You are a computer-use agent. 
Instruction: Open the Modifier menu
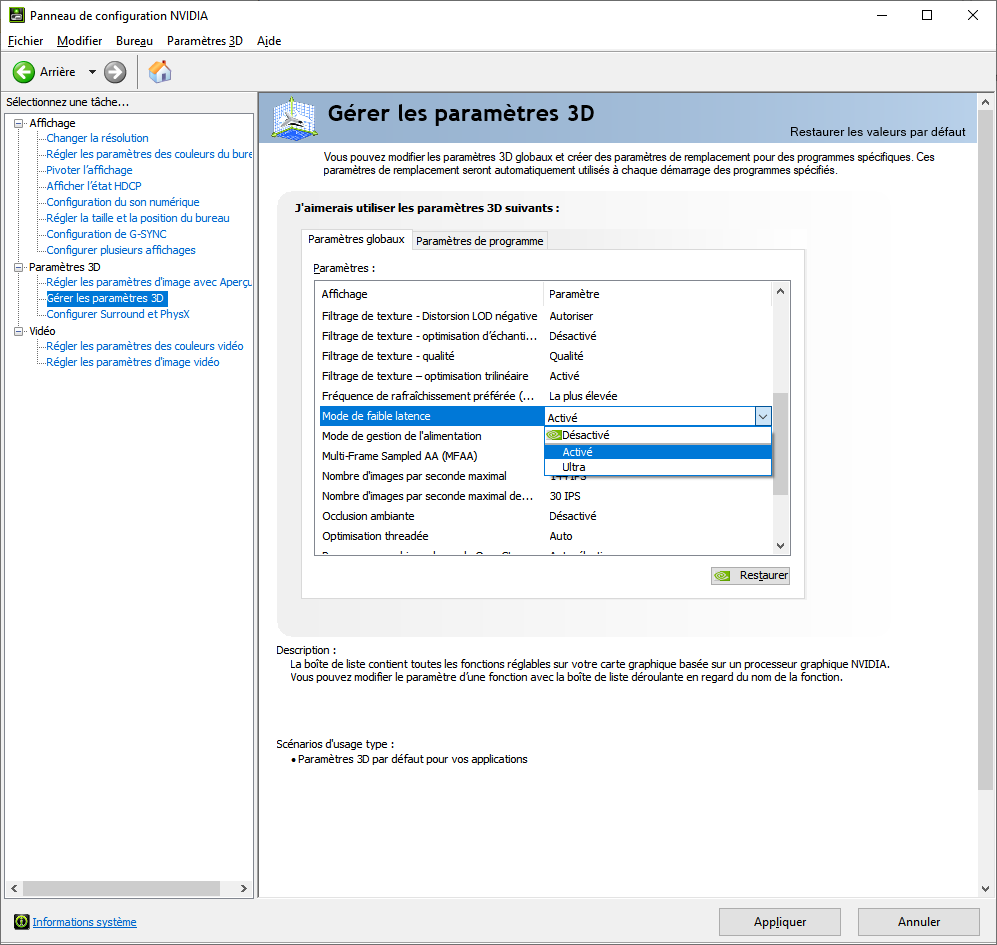pyautogui.click(x=79, y=41)
